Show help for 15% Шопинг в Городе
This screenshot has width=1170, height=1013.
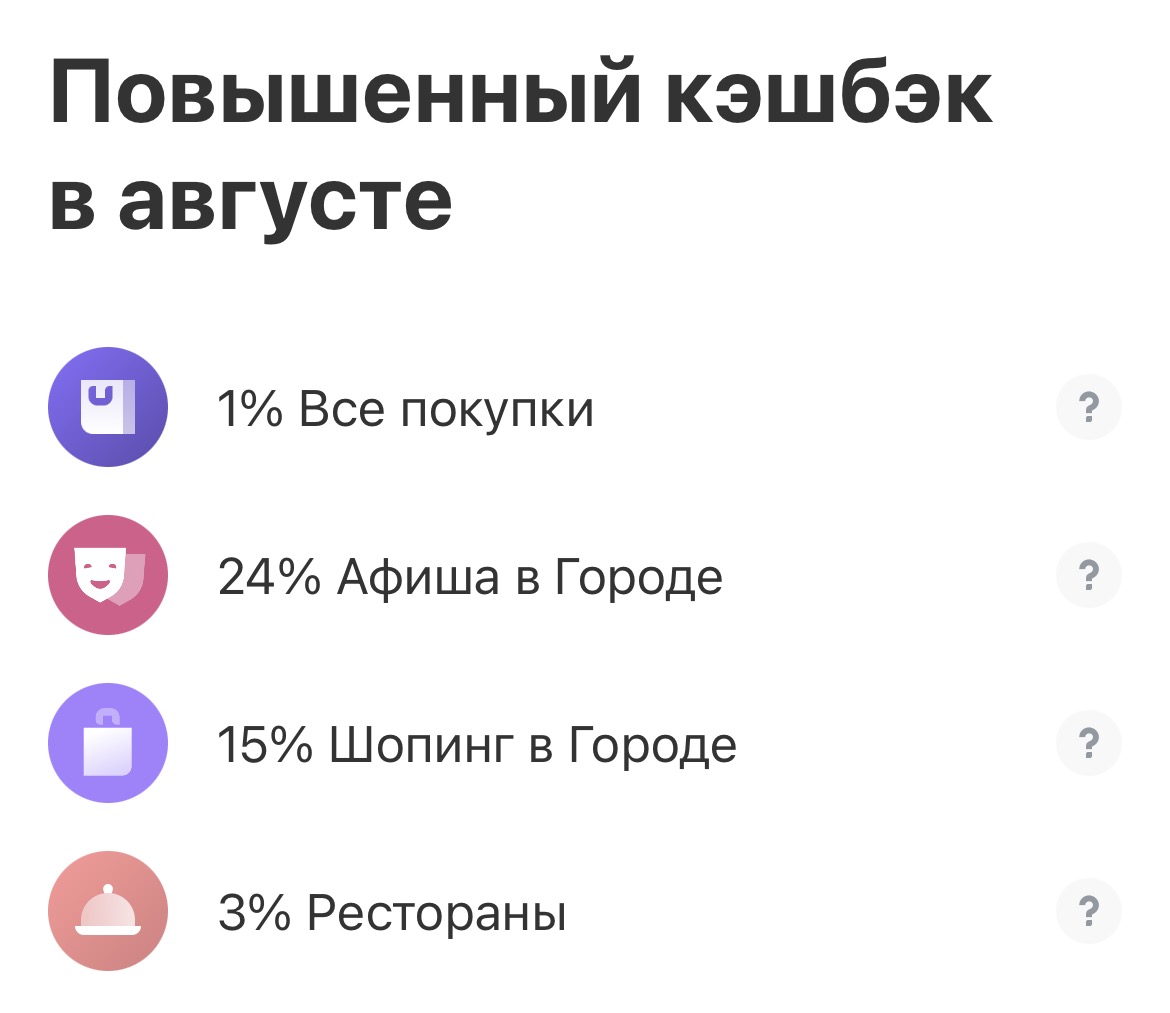[x=1089, y=743]
